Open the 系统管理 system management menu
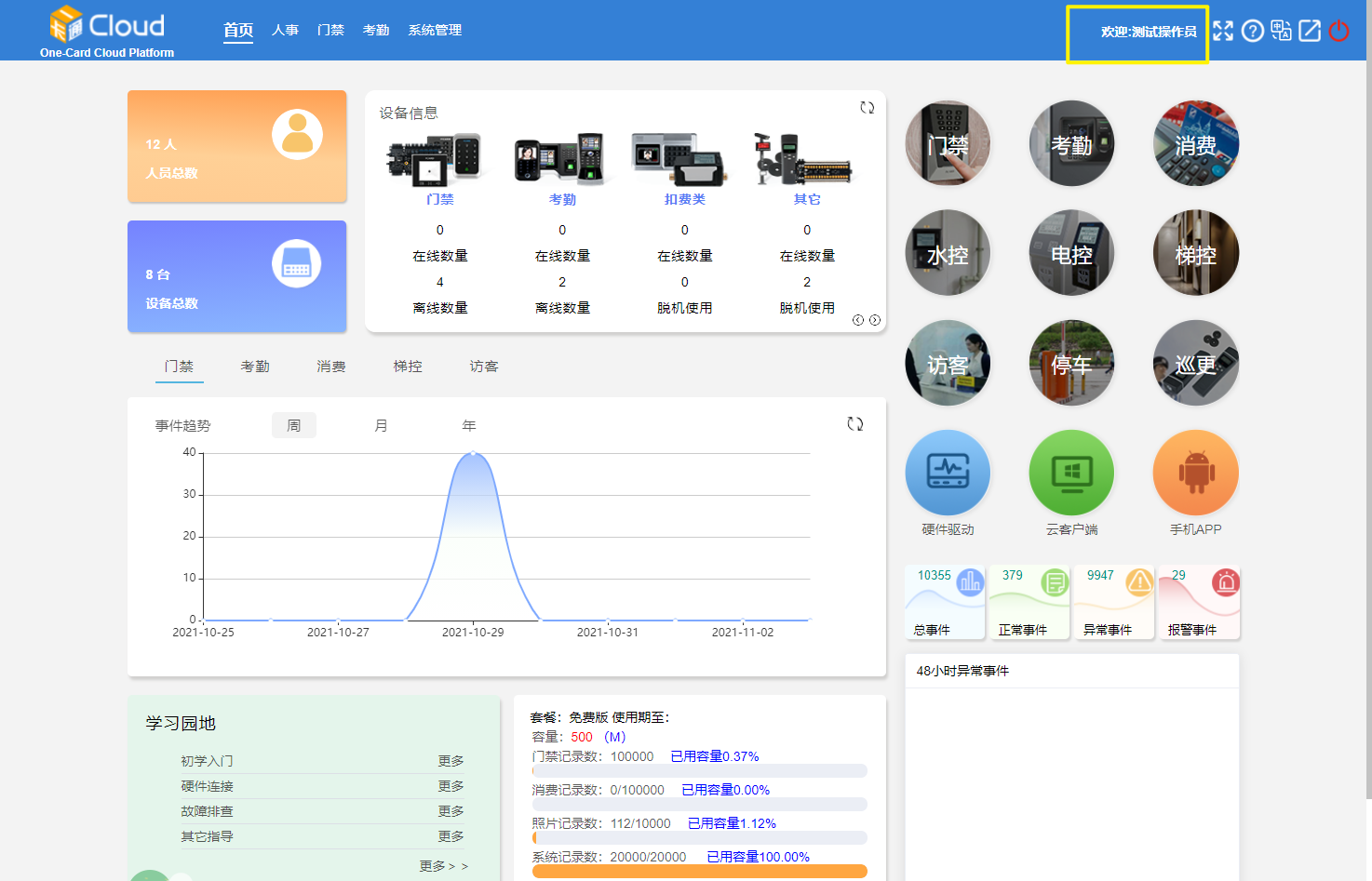The height and width of the screenshot is (881, 1372). point(435,31)
